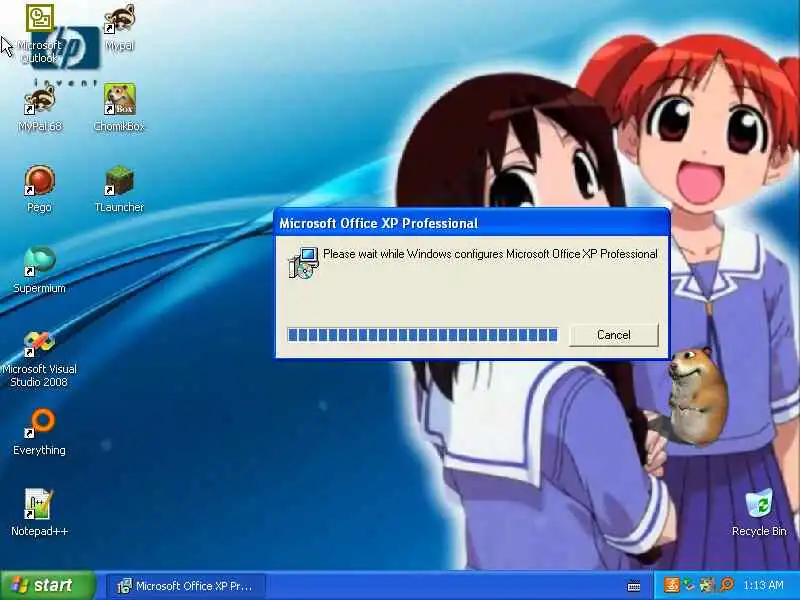Click the Microsoft Office XP Professional title bar
This screenshot has width=800, height=600.
(x=472, y=223)
